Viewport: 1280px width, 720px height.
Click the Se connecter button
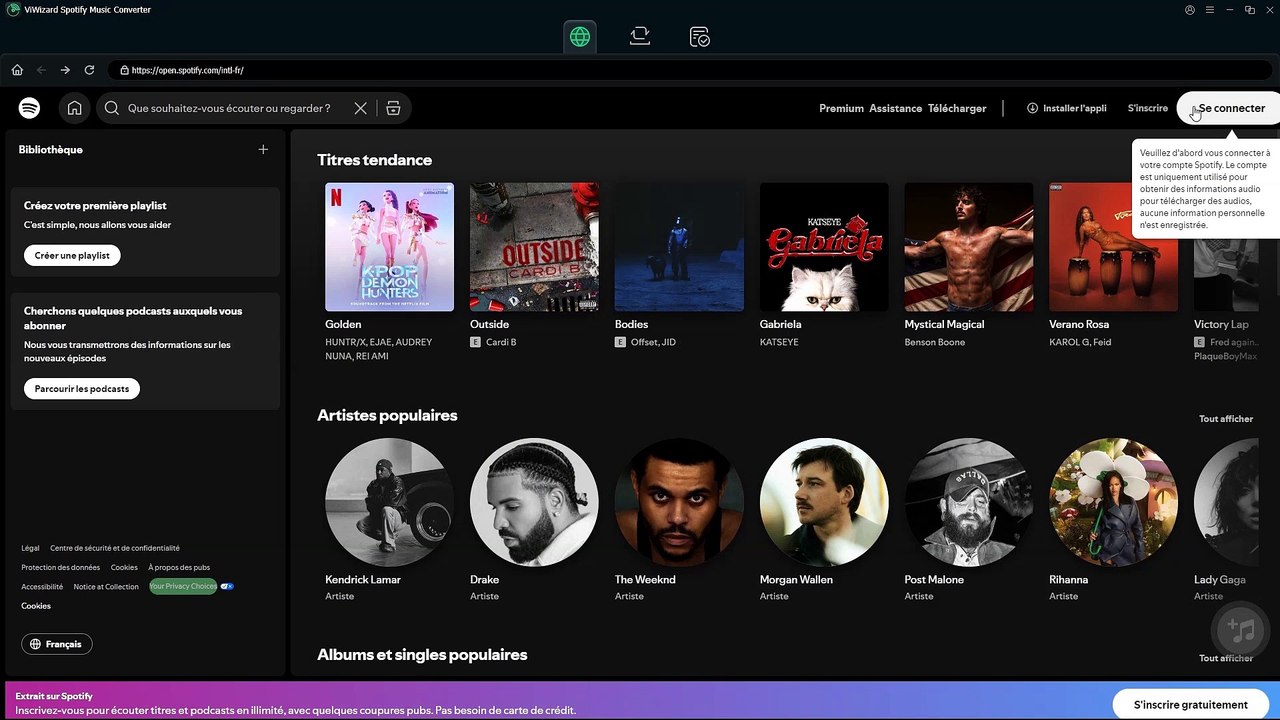1229,108
